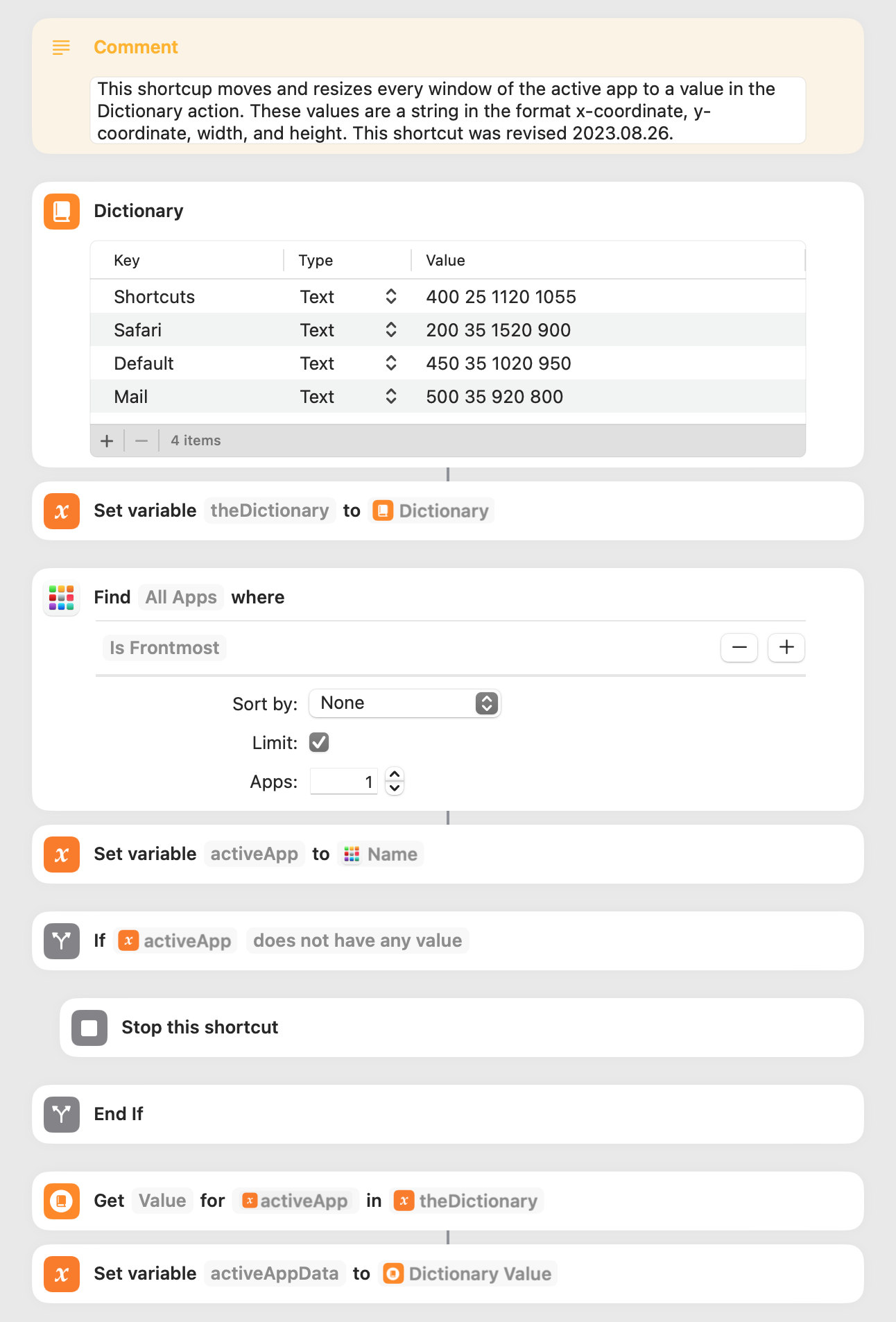
Task: Click the '4 items' count label
Action: [x=196, y=441]
